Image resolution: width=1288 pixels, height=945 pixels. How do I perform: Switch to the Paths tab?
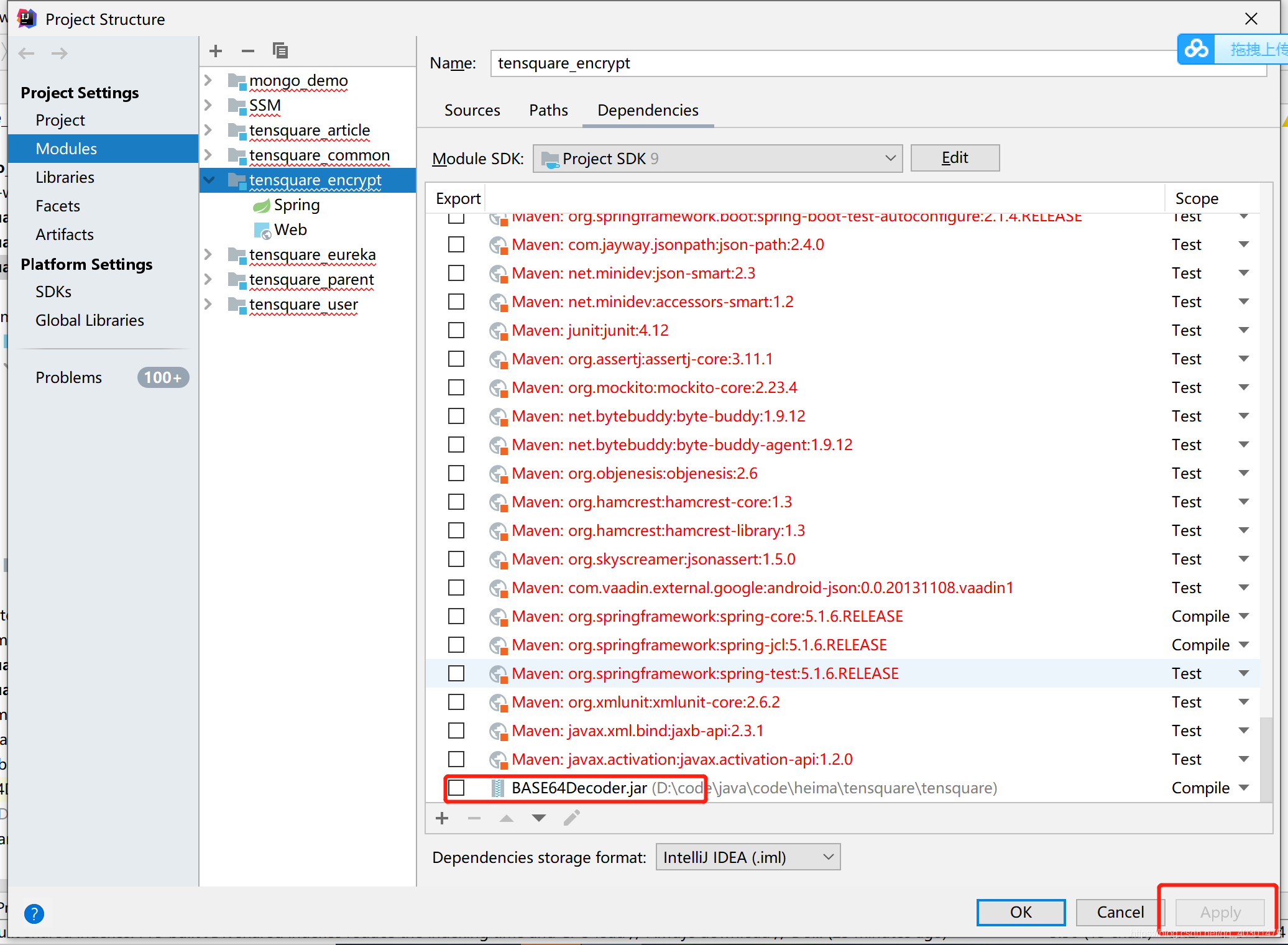pyautogui.click(x=548, y=110)
